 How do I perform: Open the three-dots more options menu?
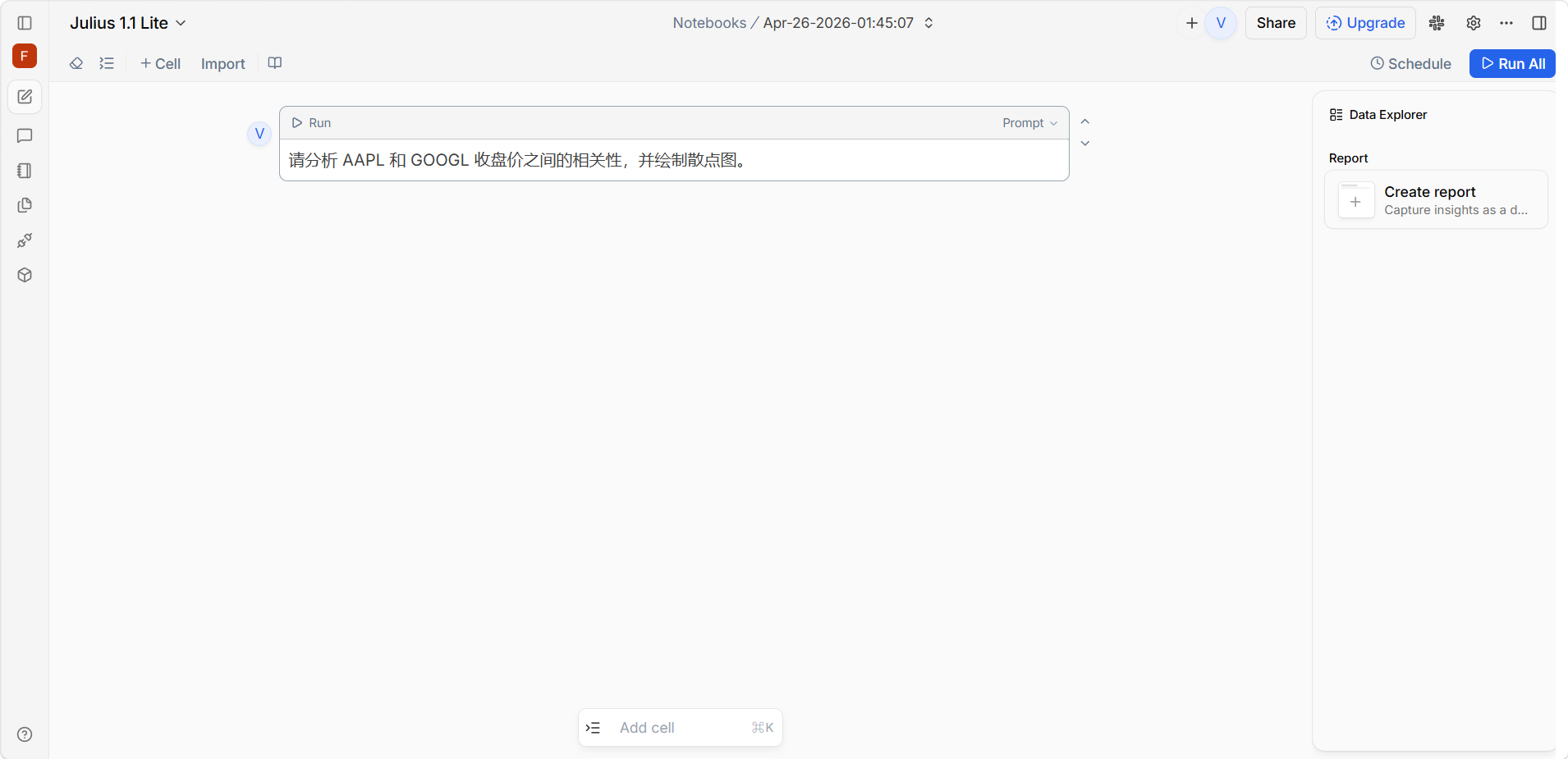pos(1506,23)
